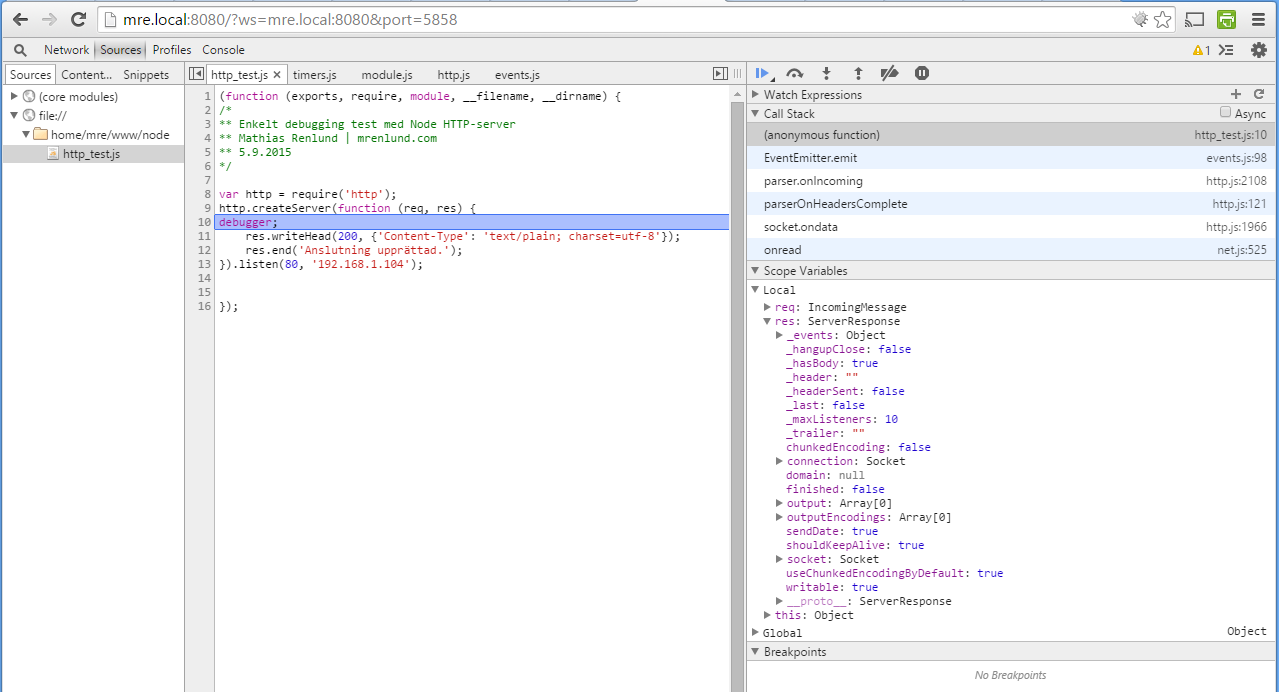Expand the socket: Socket property
Viewport: 1279px width, 692px height.
click(x=779, y=559)
